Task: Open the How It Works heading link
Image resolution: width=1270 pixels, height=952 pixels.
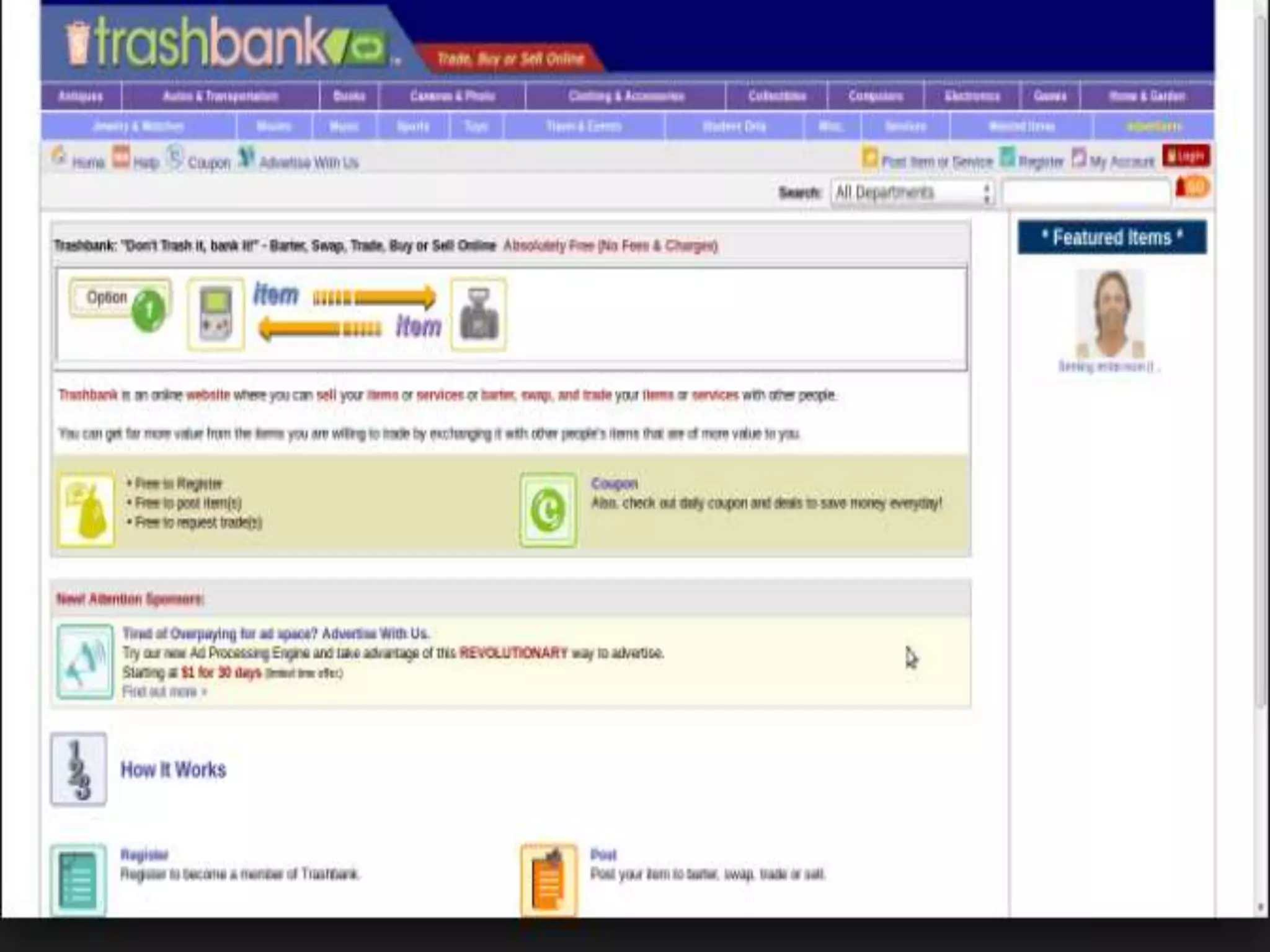Action: coord(173,770)
